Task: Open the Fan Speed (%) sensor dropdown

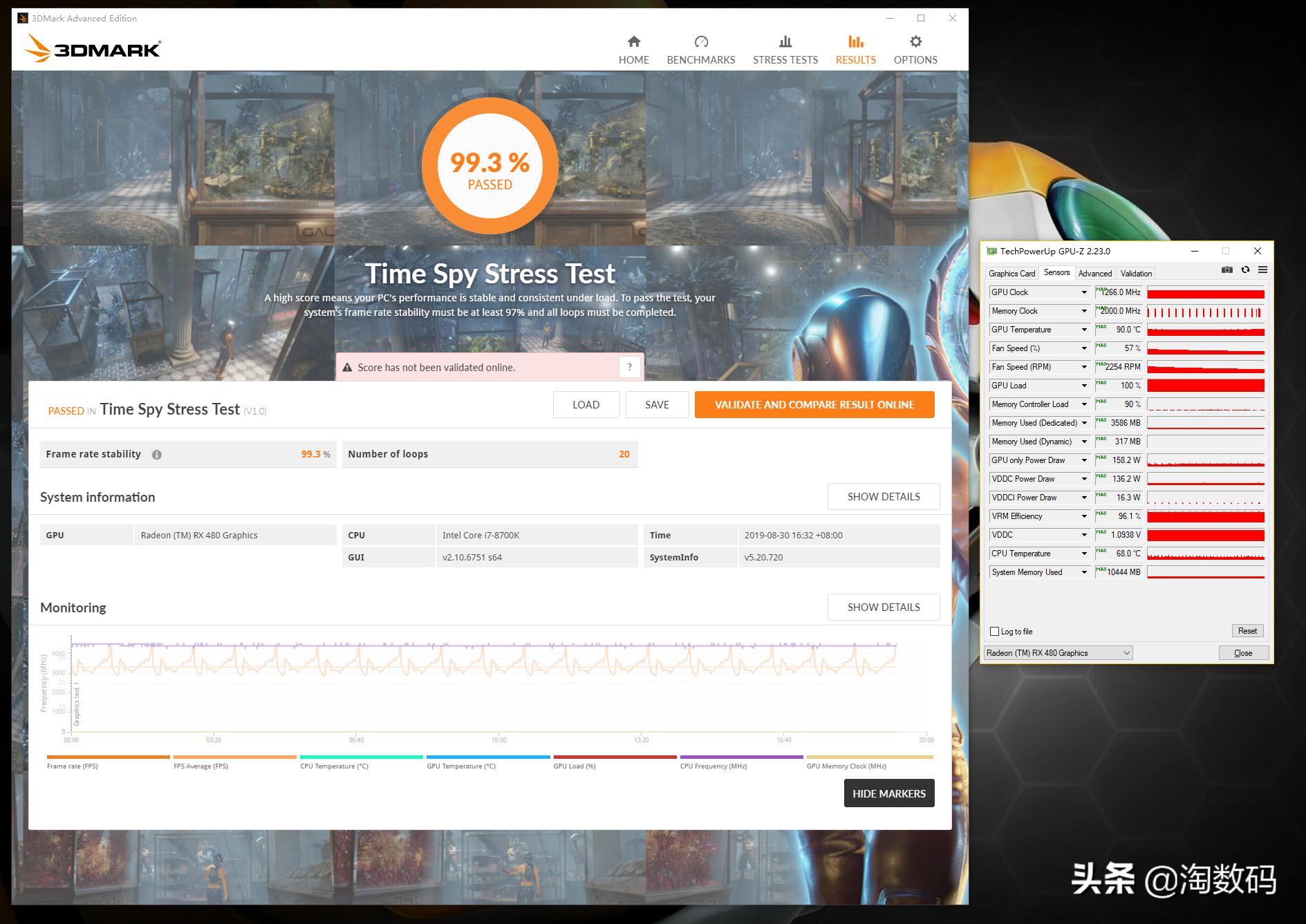Action: click(1084, 348)
